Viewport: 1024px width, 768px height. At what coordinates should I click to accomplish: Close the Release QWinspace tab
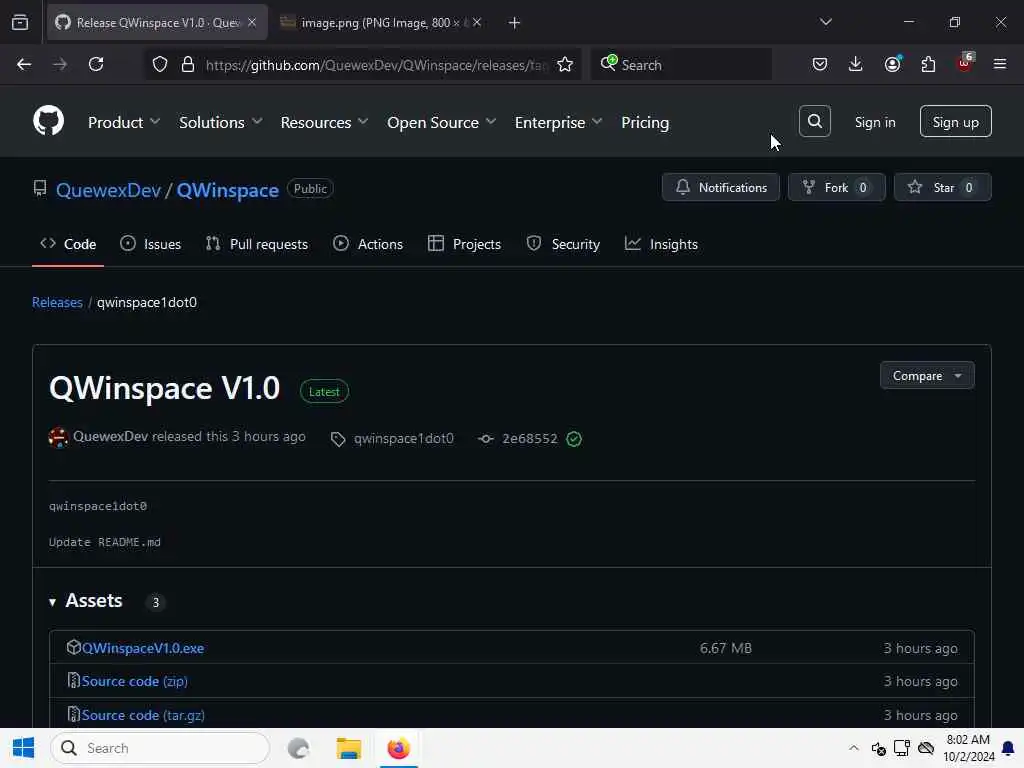[252, 22]
